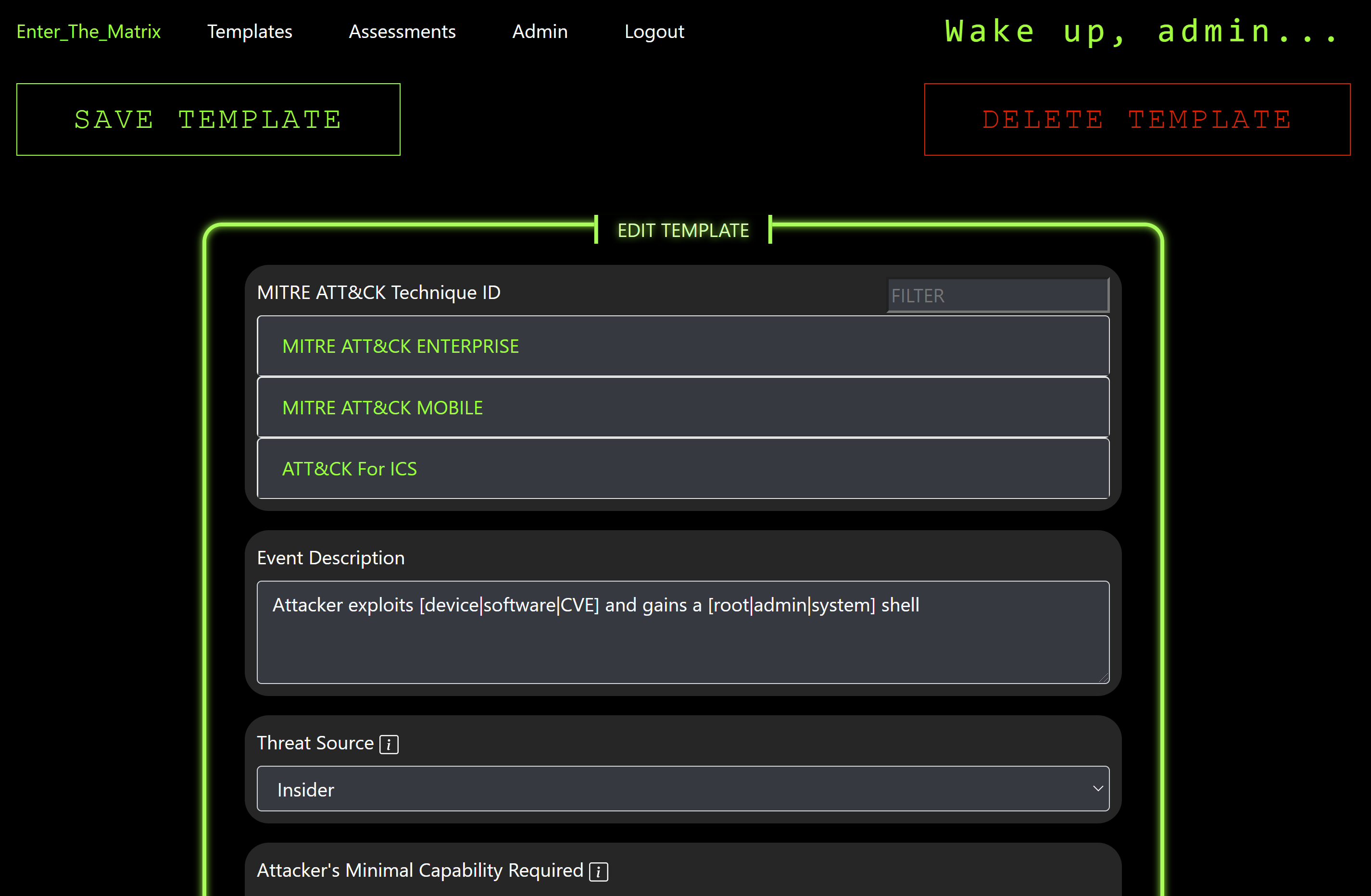Open the Threat Source Insider dropdown
This screenshot has width=1371, height=896.
pyautogui.click(x=683, y=789)
